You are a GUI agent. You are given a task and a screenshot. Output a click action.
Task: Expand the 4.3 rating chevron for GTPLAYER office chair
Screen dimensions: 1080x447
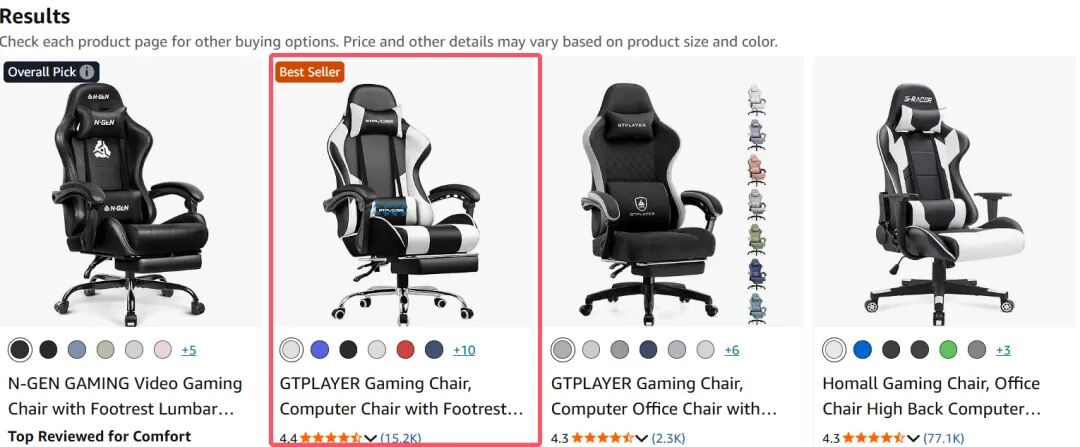(642, 438)
